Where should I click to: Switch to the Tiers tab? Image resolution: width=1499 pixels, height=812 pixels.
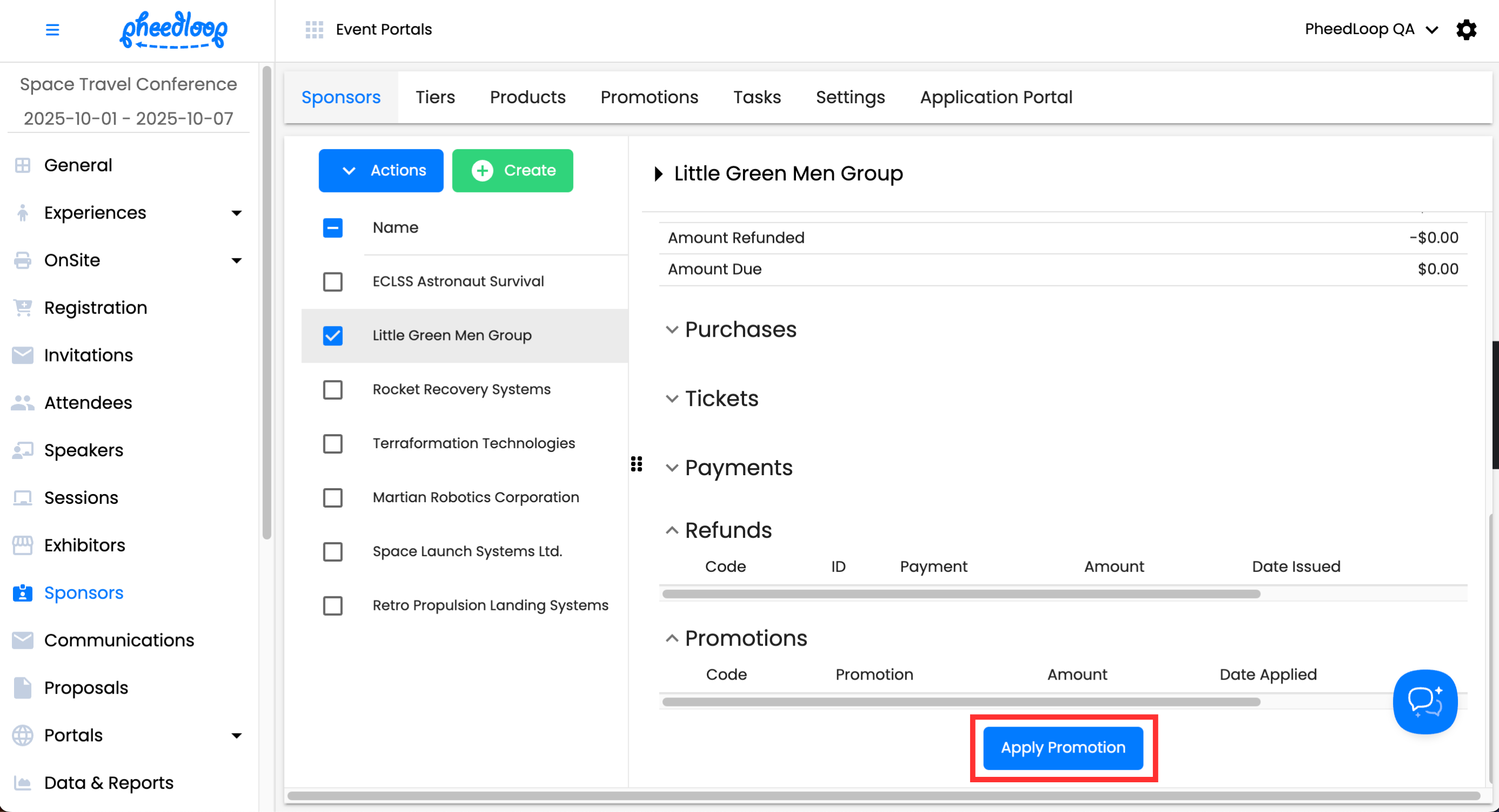click(435, 97)
